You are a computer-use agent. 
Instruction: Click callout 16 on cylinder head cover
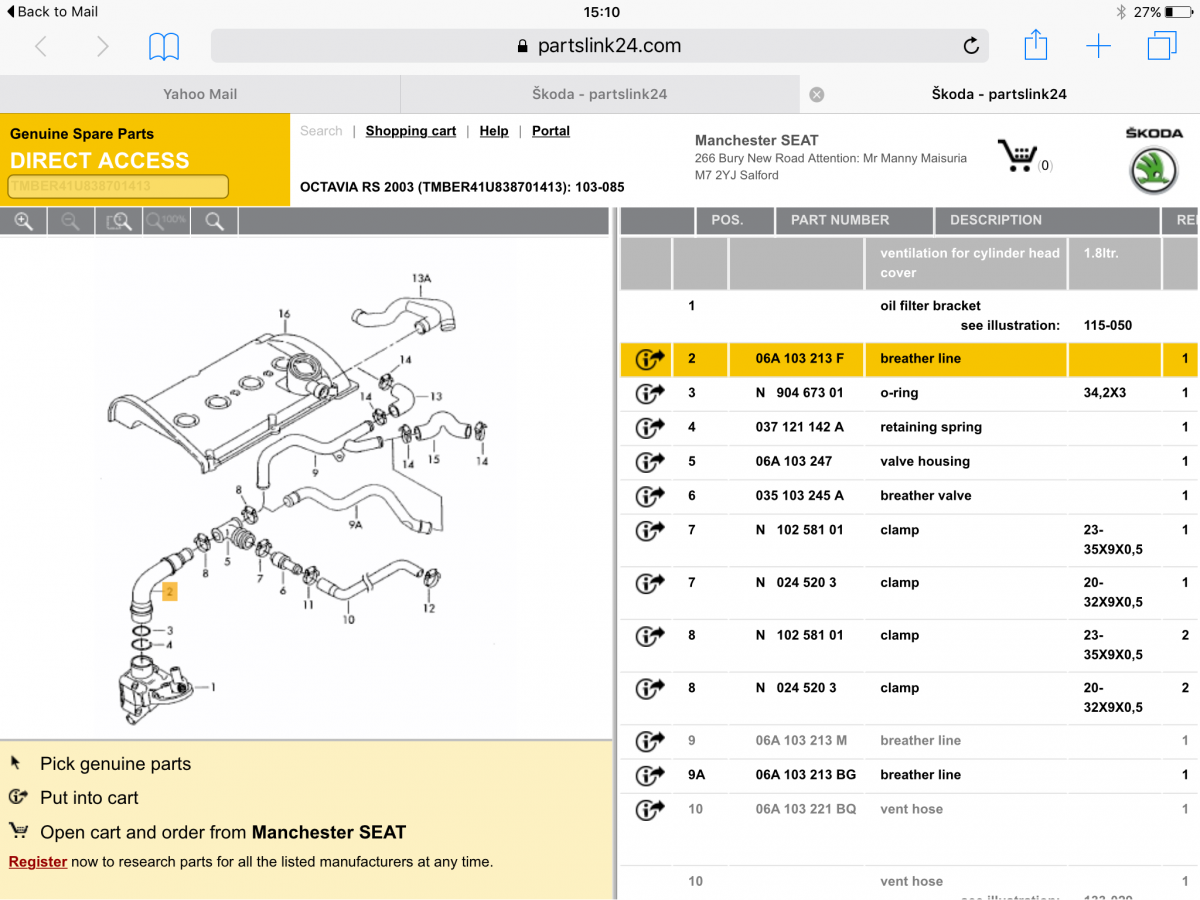coord(285,314)
